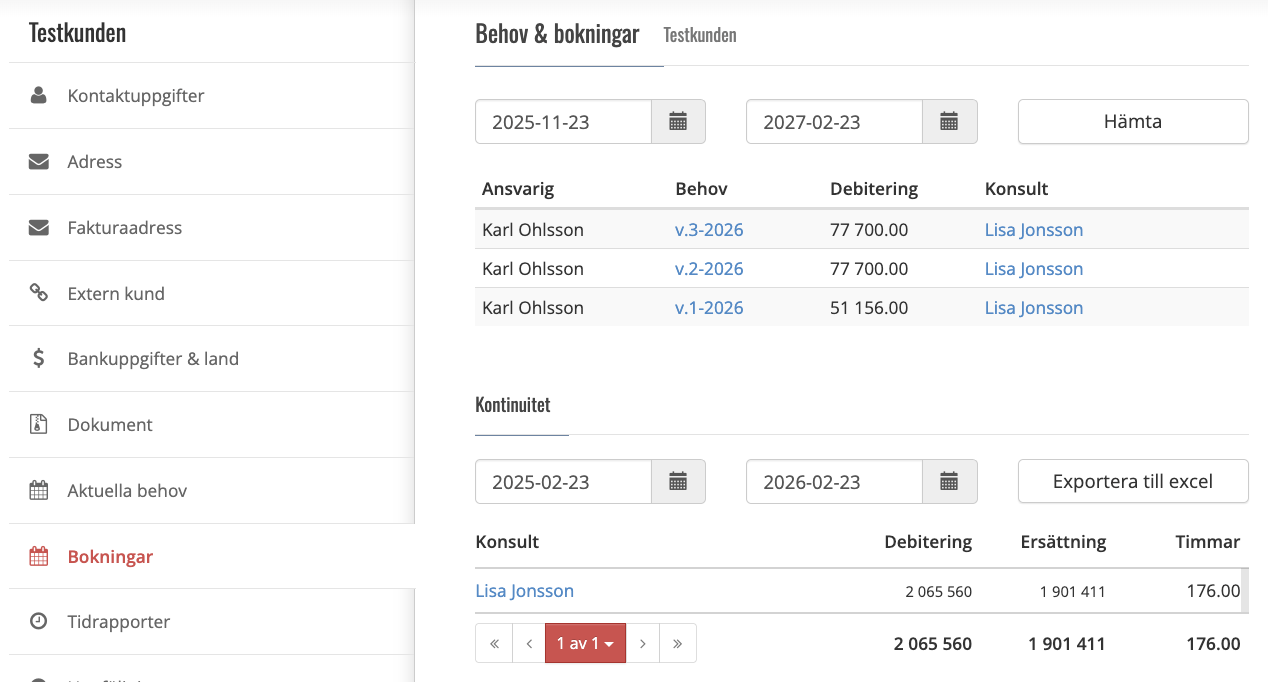This screenshot has width=1268, height=682.
Task: Open Fakturaadress in the sidebar
Action: tap(211, 228)
